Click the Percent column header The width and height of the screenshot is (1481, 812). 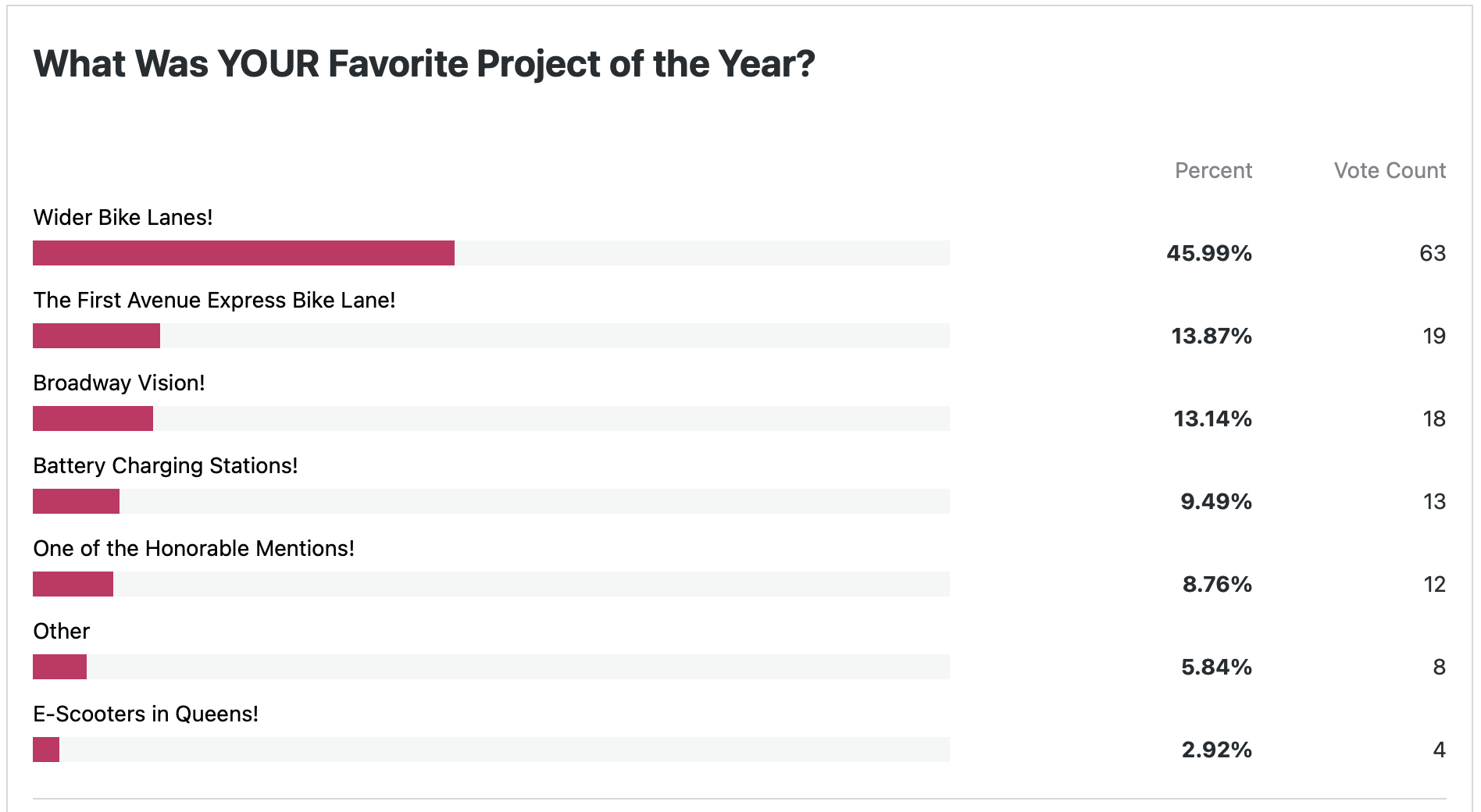pyautogui.click(x=1213, y=170)
